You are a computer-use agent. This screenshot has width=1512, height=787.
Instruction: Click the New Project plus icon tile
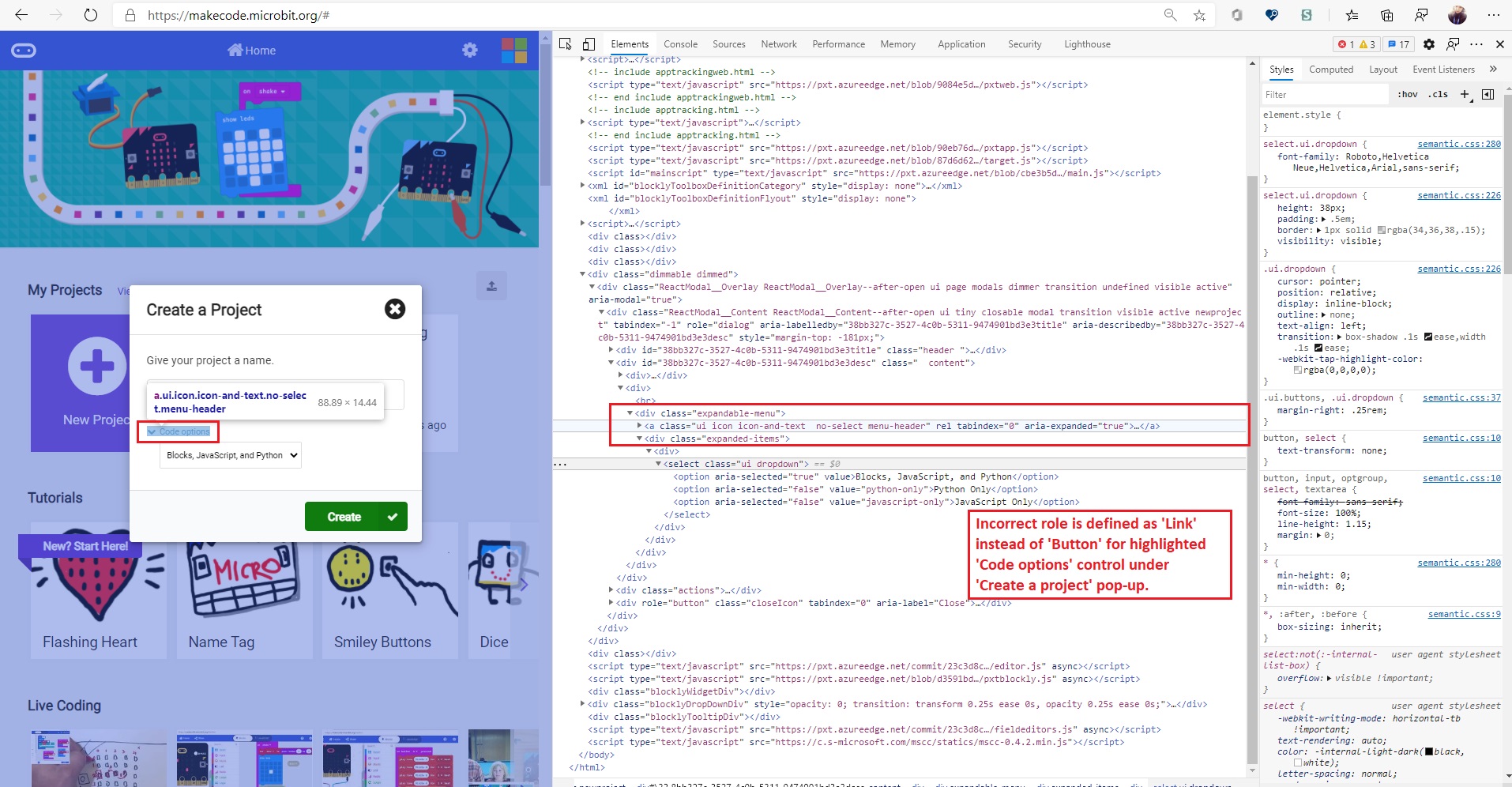97,366
